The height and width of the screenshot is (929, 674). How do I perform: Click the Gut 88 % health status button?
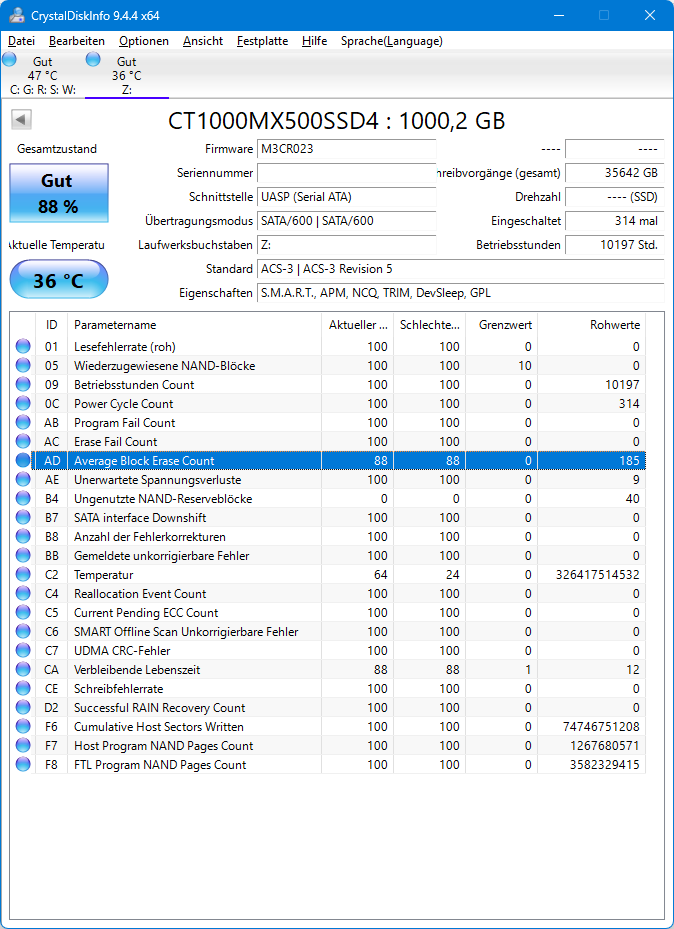pos(59,194)
